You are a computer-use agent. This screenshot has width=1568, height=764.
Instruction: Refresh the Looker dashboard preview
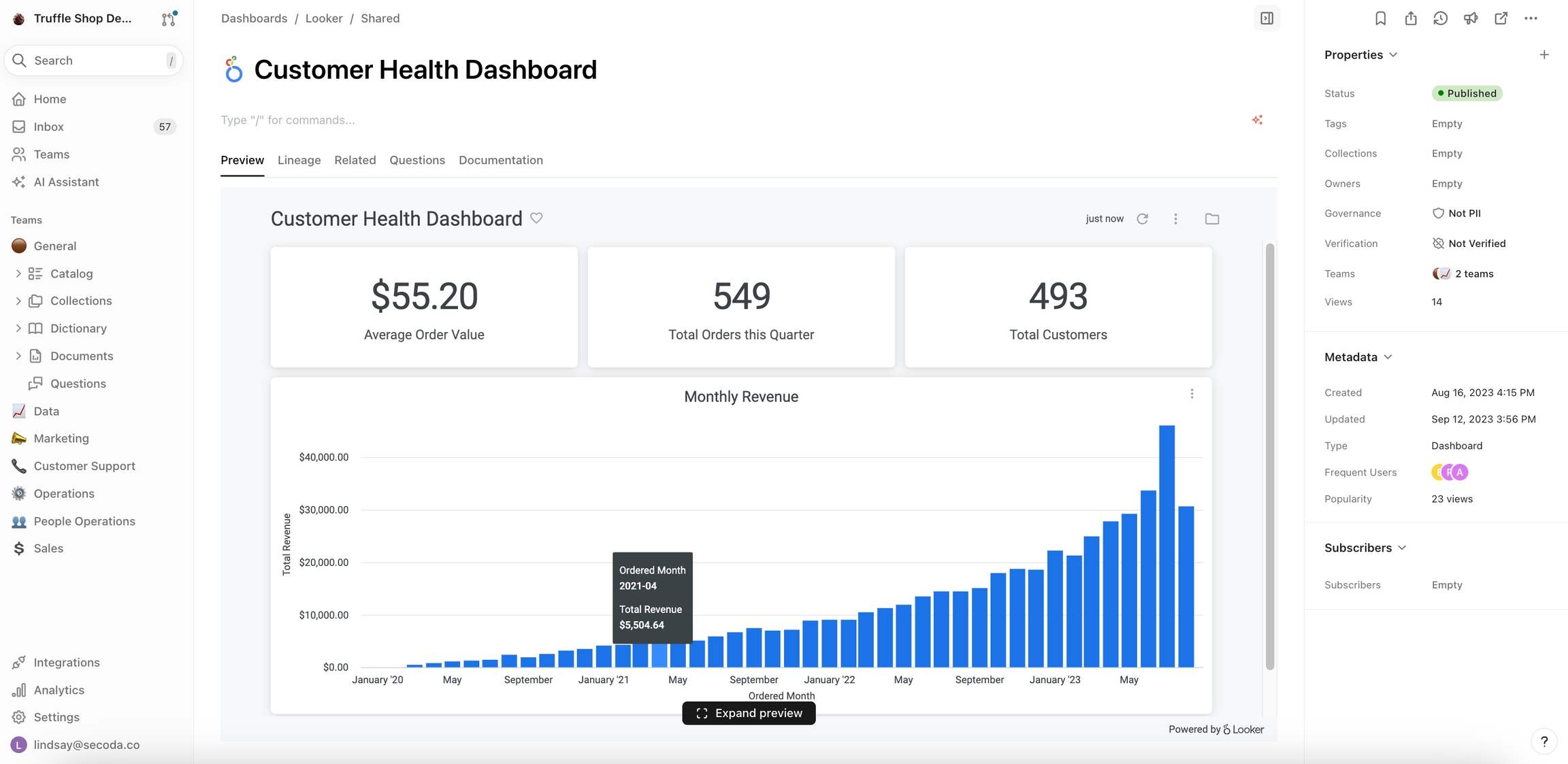[1143, 218]
